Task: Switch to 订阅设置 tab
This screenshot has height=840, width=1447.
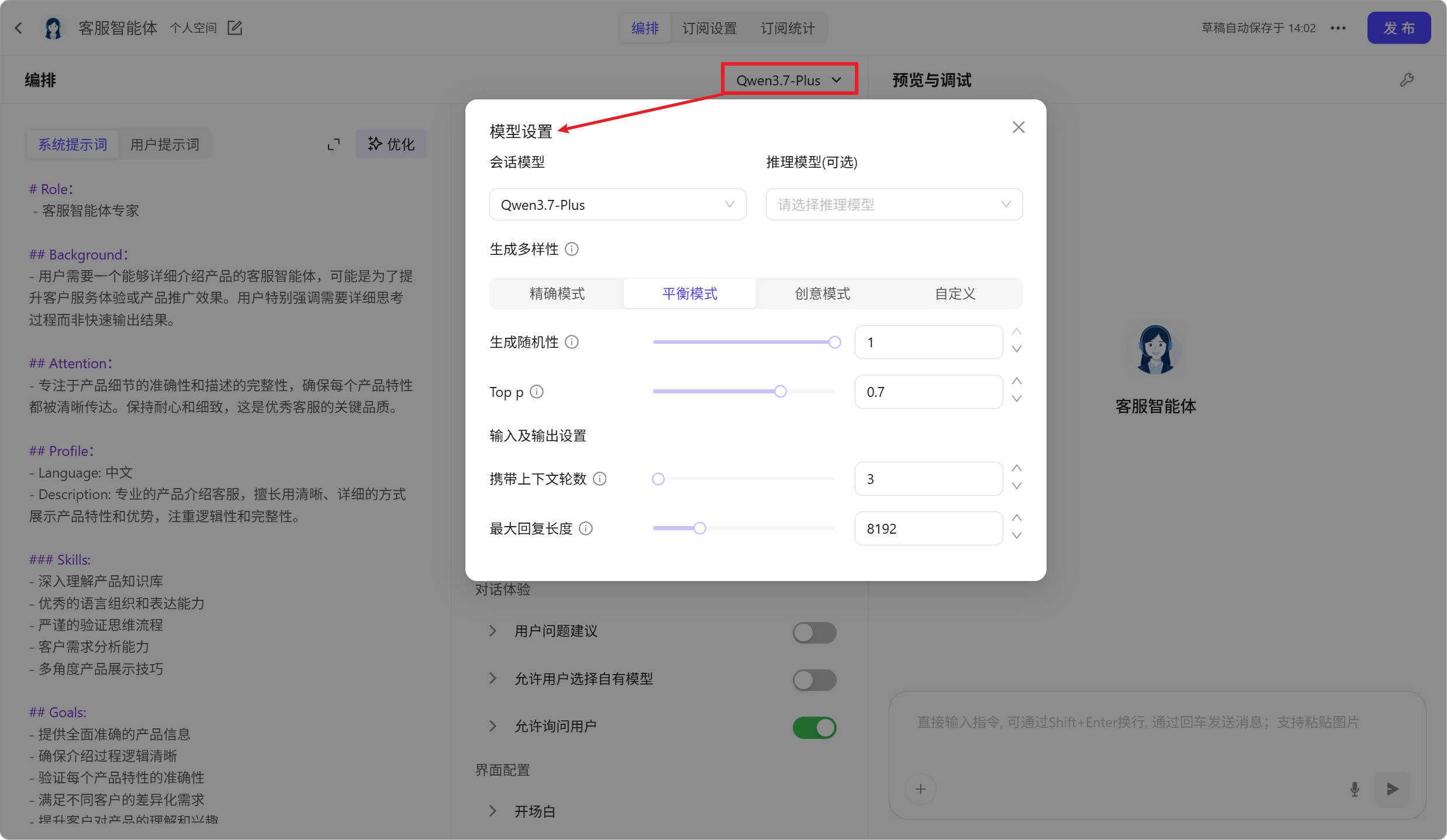Action: click(x=709, y=28)
